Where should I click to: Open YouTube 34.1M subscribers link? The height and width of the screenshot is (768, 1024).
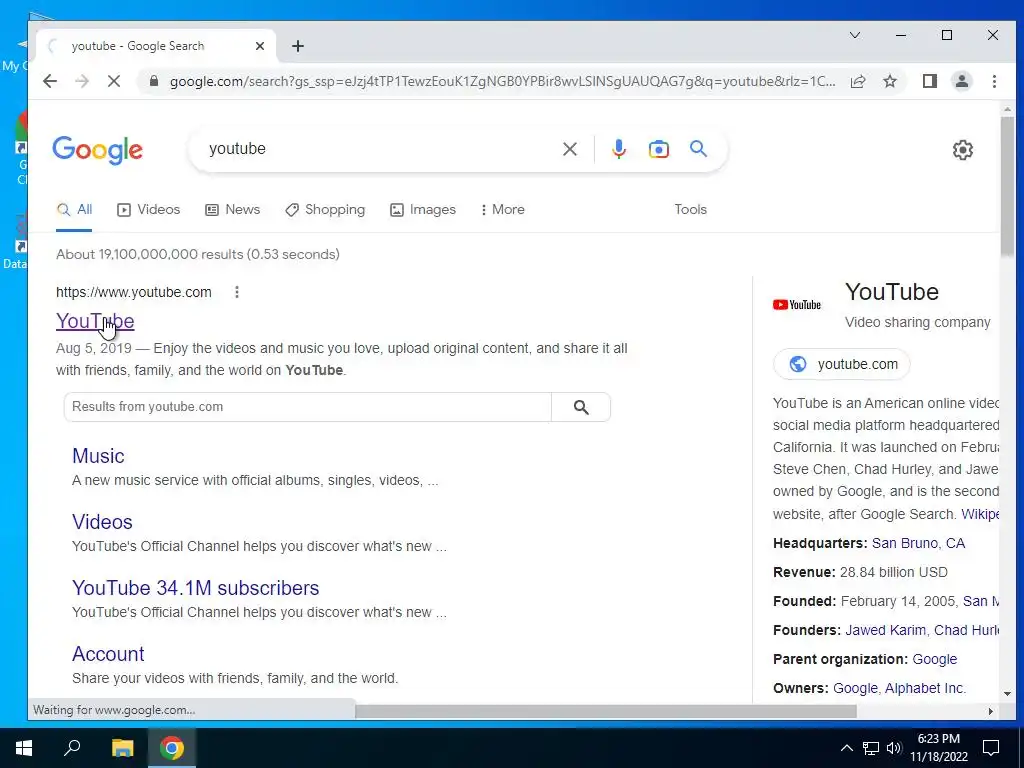point(195,588)
